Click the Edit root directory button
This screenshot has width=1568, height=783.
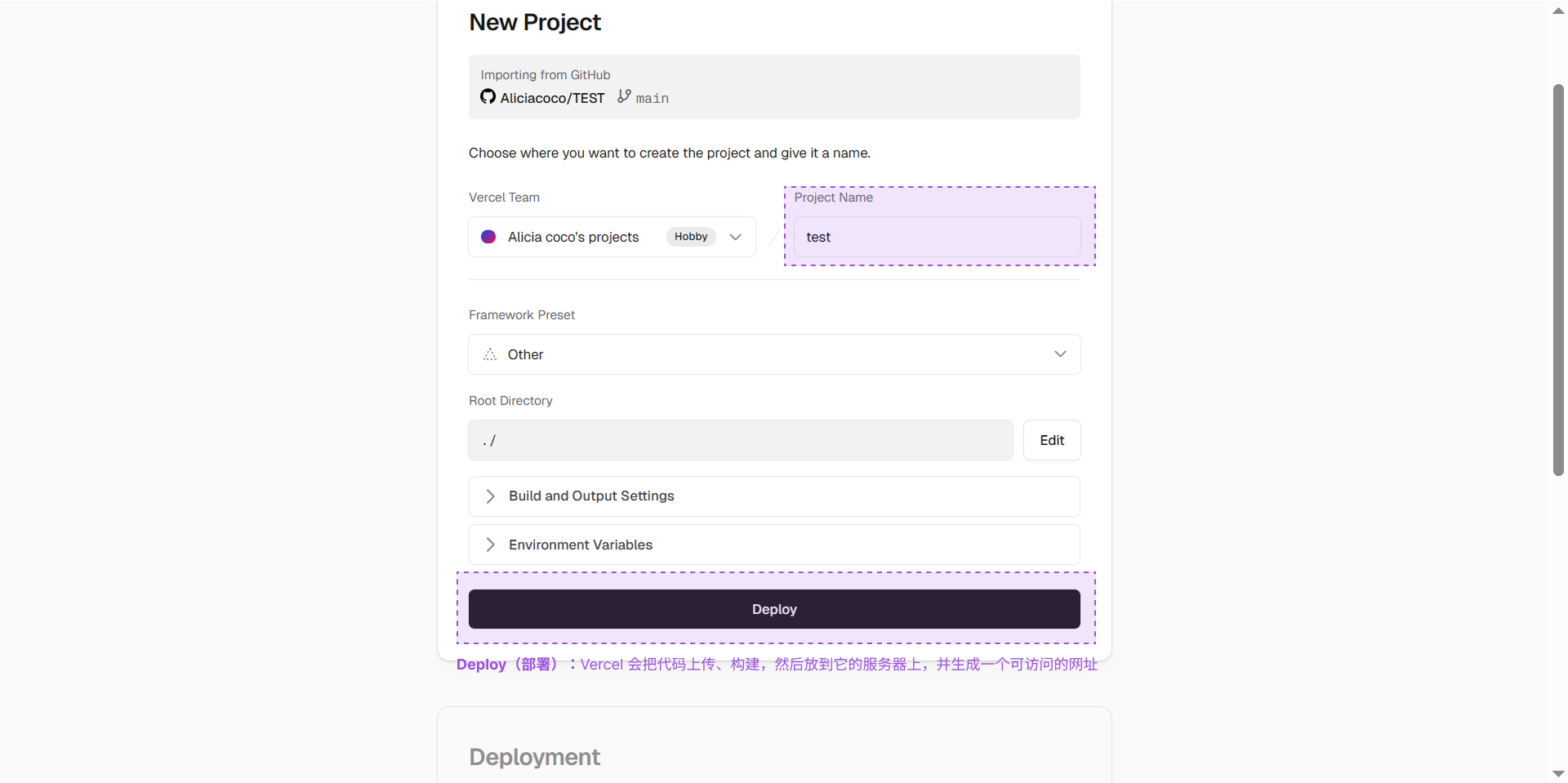(x=1052, y=440)
